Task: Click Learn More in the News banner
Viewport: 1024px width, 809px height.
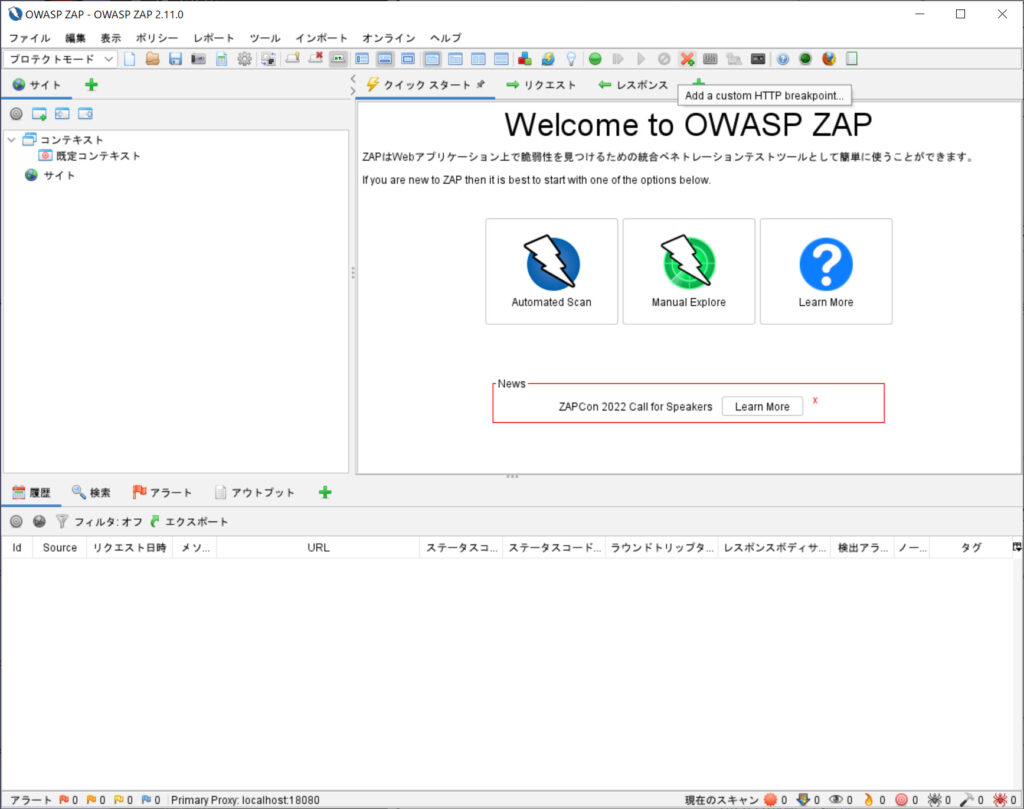Action: click(761, 406)
